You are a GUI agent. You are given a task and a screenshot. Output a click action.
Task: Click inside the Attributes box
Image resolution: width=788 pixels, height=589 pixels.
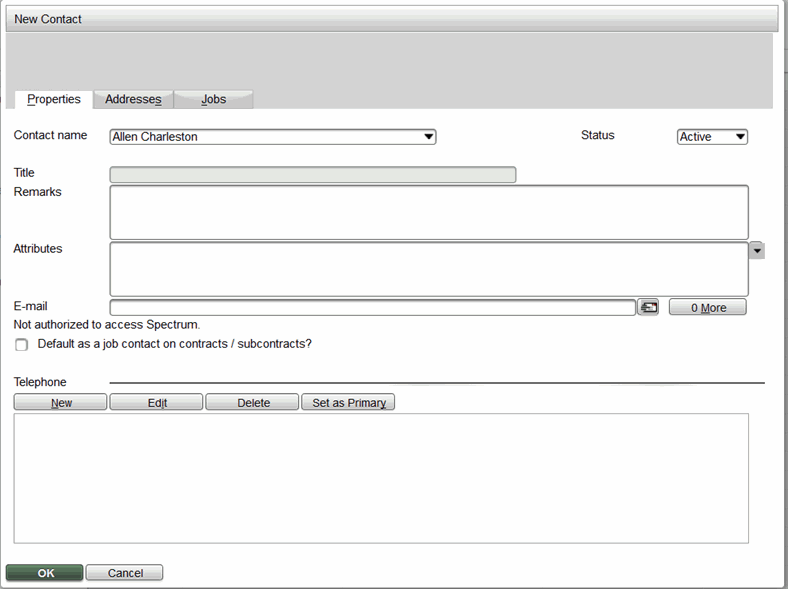429,269
